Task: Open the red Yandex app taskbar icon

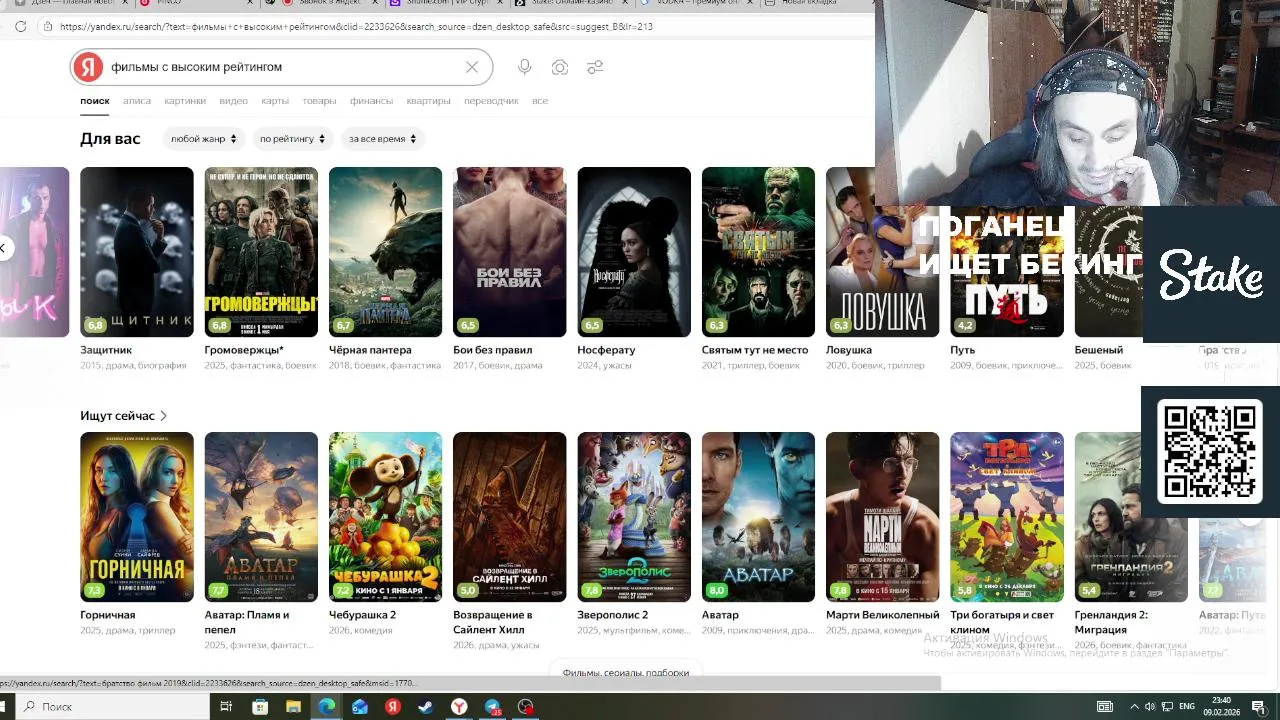Action: pyautogui.click(x=393, y=707)
